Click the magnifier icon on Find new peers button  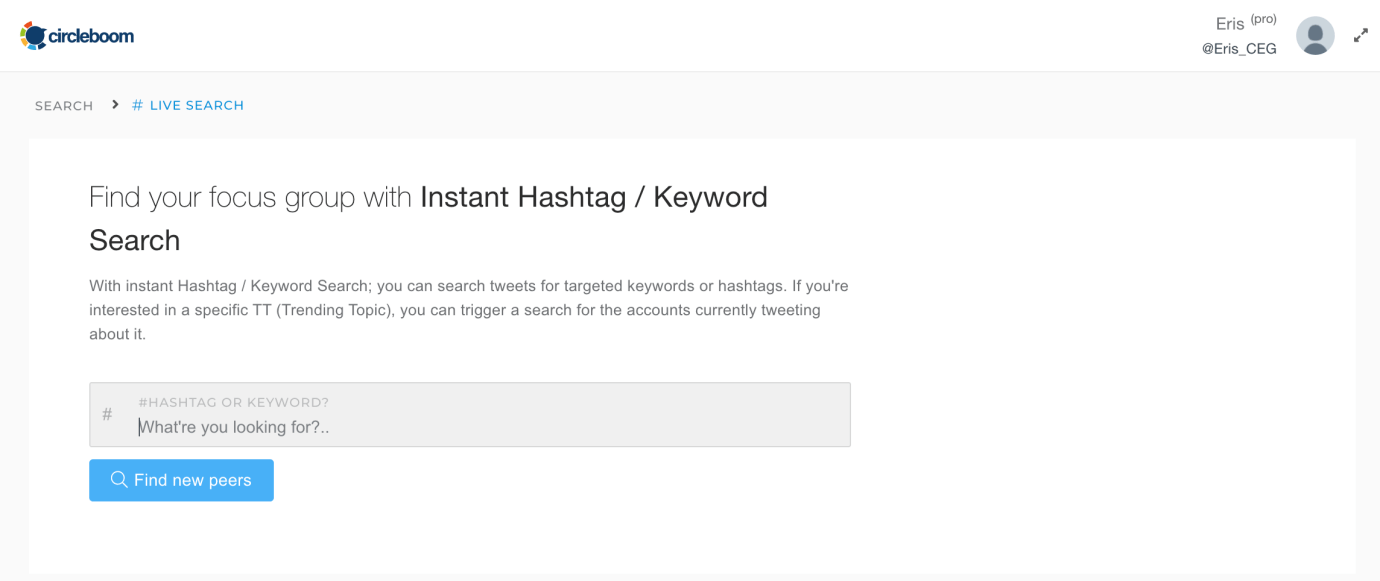(x=119, y=480)
